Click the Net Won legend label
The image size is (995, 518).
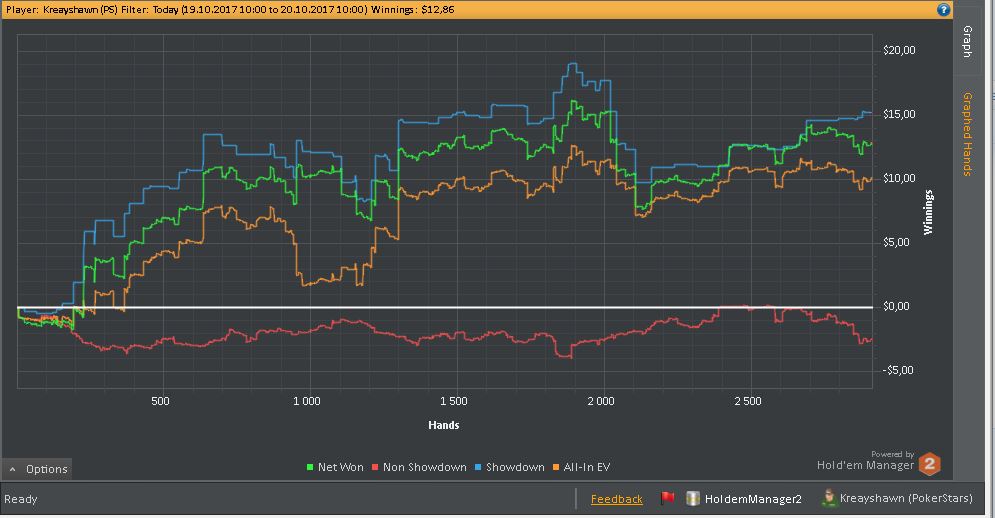coord(341,467)
